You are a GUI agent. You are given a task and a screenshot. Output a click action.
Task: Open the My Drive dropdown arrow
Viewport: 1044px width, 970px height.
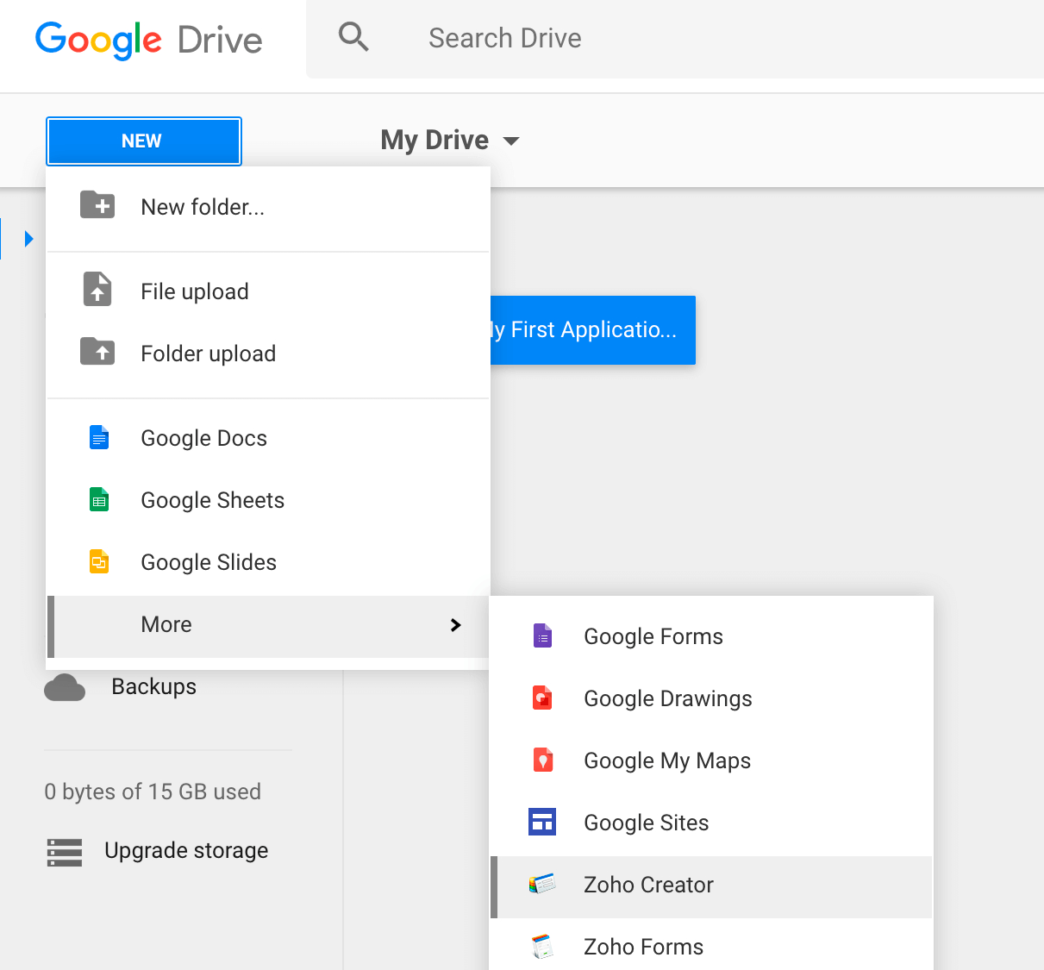pos(511,141)
